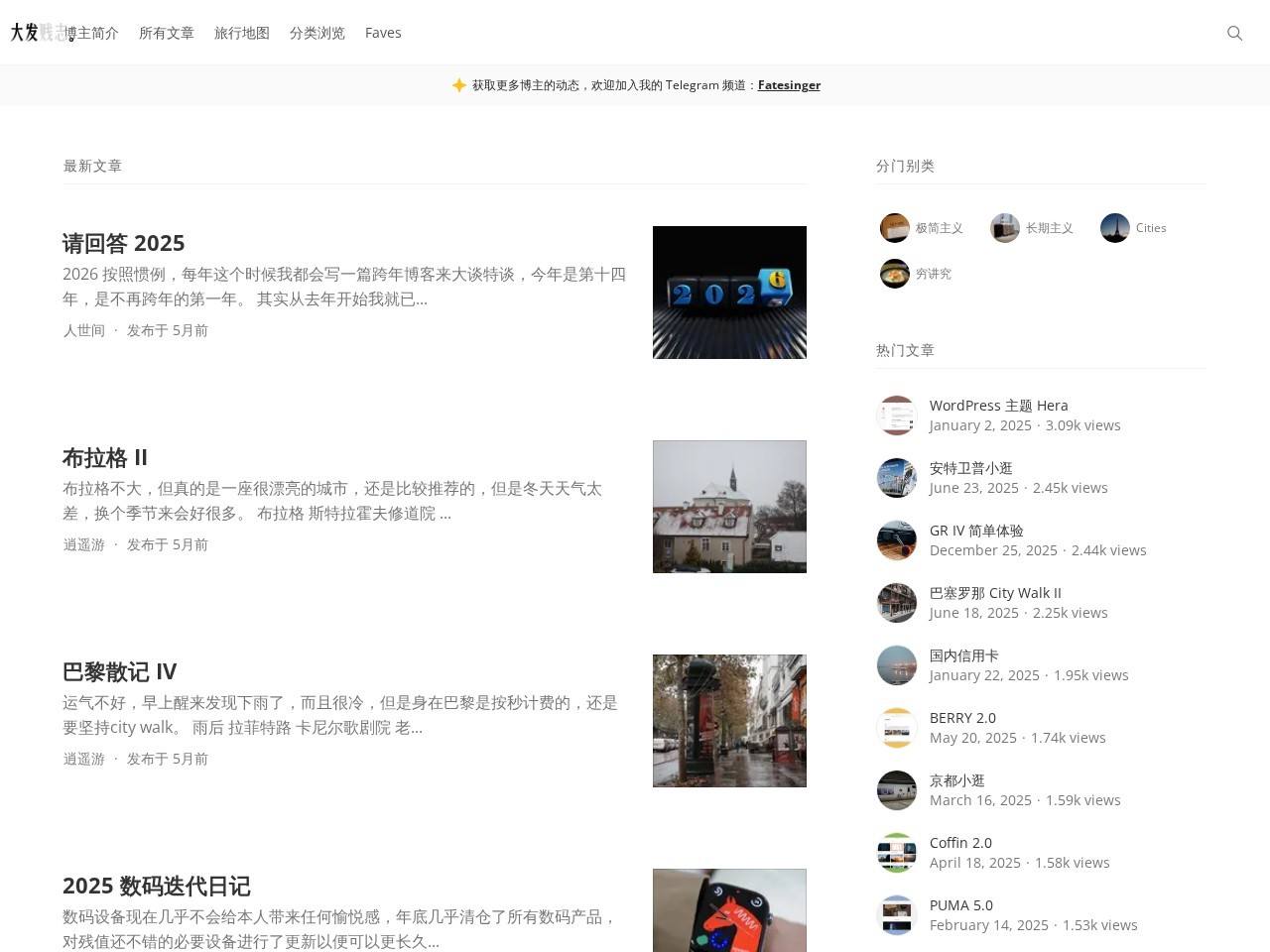Click the Cities category avatar icon
The height and width of the screenshot is (952, 1270).
[x=1115, y=228]
